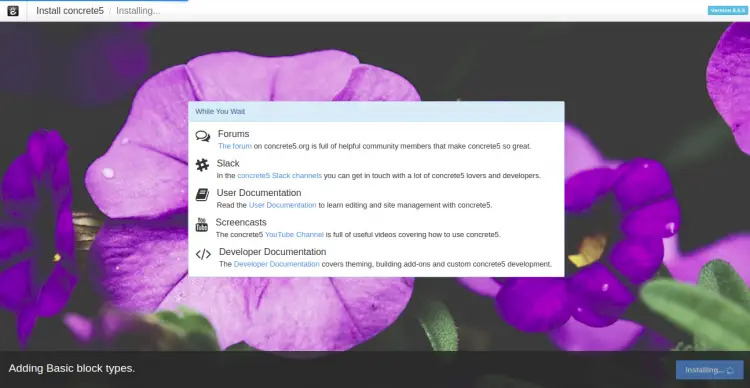Open 'The forum' link
Screen dimensions: 750x388
235,146
